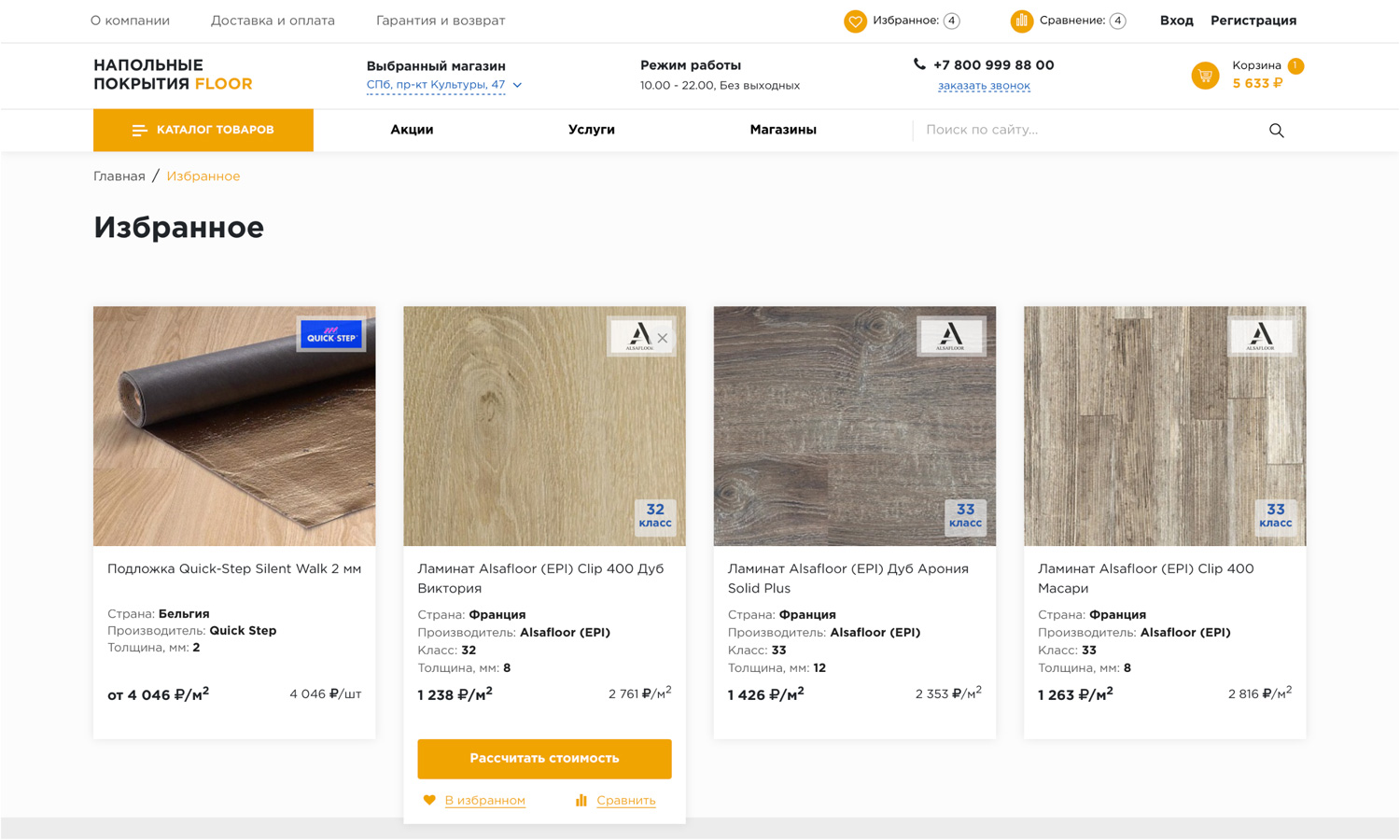Viewport: 1400px width, 840px height.
Task: Click the orange comparison bars icon in header
Action: (x=1022, y=21)
